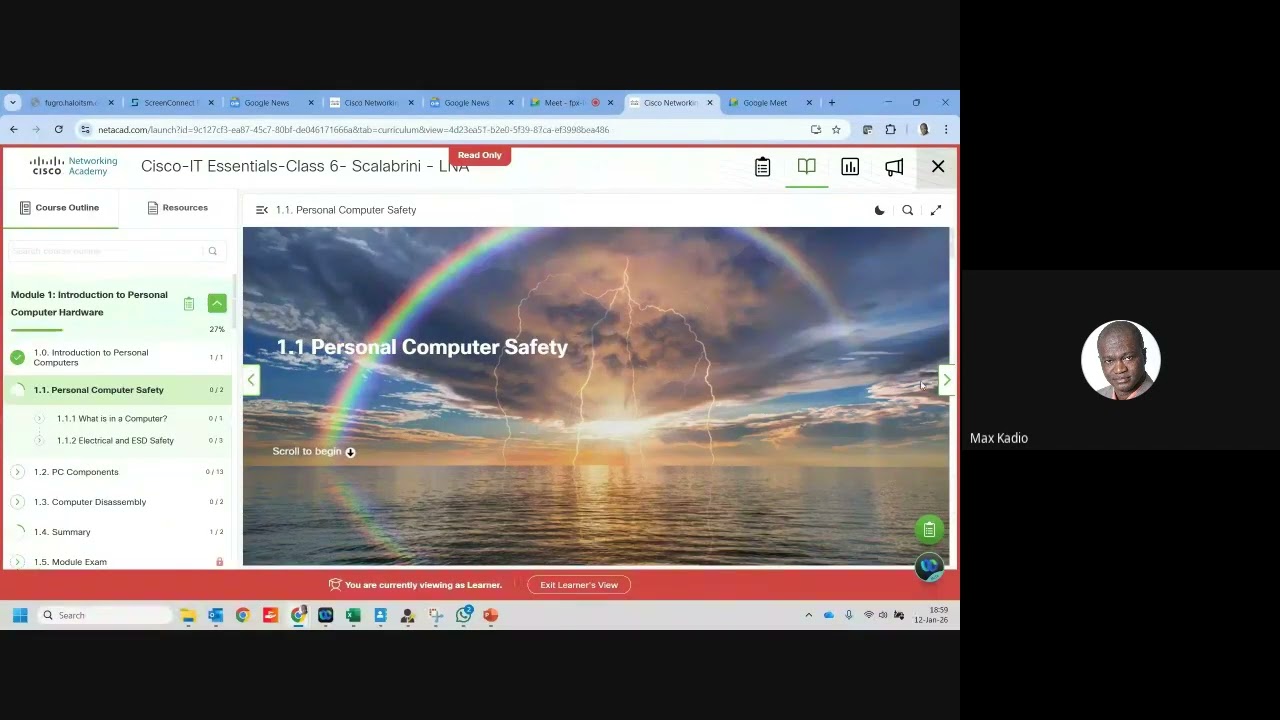1280x720 pixels.
Task: Open the browser extensions puzzle icon
Action: [x=890, y=130]
